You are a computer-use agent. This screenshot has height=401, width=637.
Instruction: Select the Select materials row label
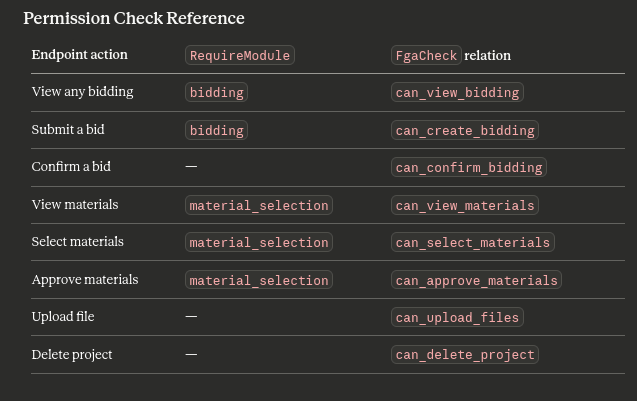[x=78, y=242]
